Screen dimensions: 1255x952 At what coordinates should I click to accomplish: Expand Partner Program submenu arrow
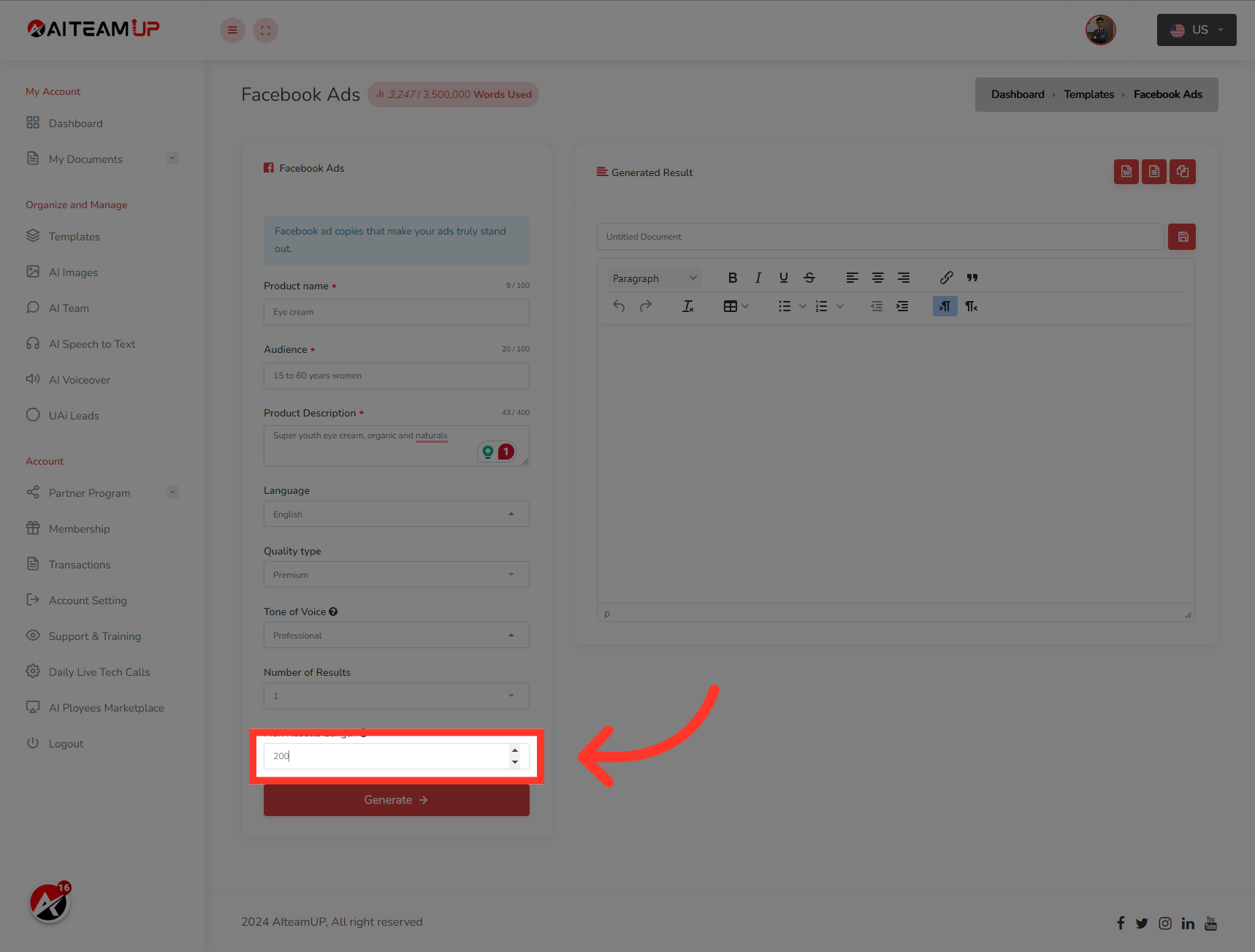pyautogui.click(x=172, y=492)
